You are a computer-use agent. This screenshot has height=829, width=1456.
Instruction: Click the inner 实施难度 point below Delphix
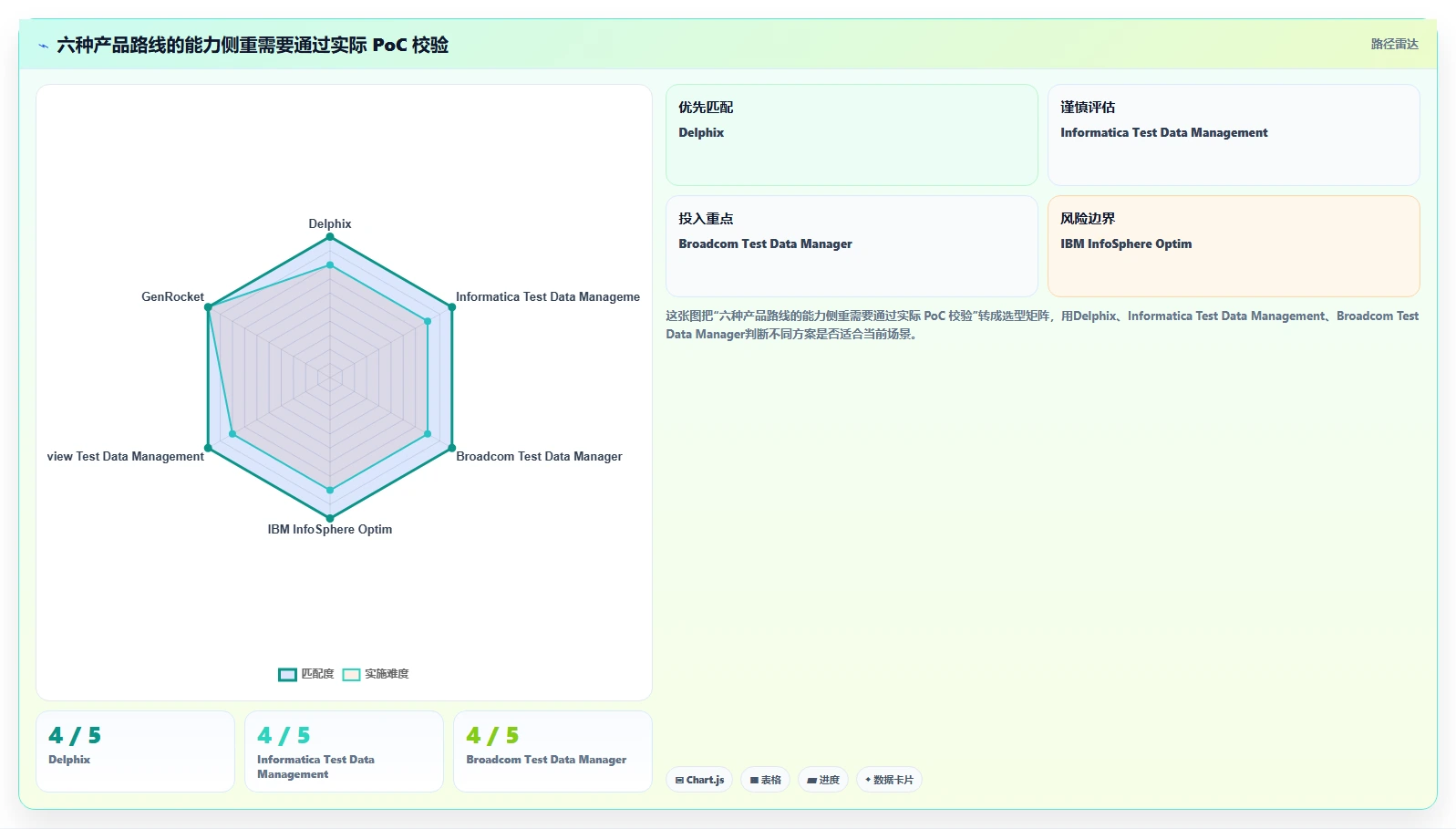pyautogui.click(x=330, y=265)
